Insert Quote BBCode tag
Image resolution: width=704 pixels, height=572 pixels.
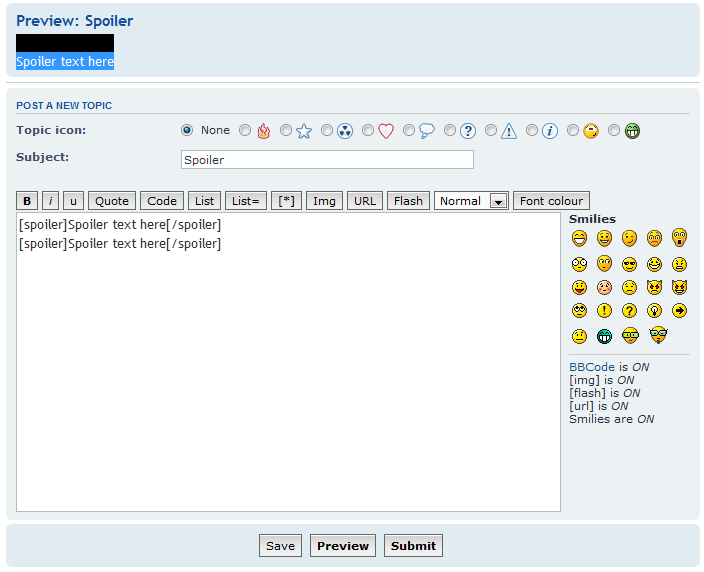click(x=112, y=201)
